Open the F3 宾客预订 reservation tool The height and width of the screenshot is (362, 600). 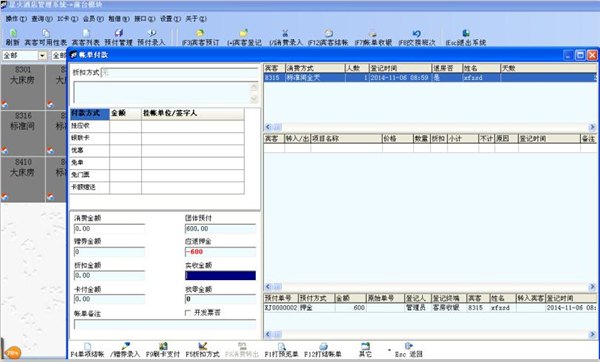pos(201,38)
